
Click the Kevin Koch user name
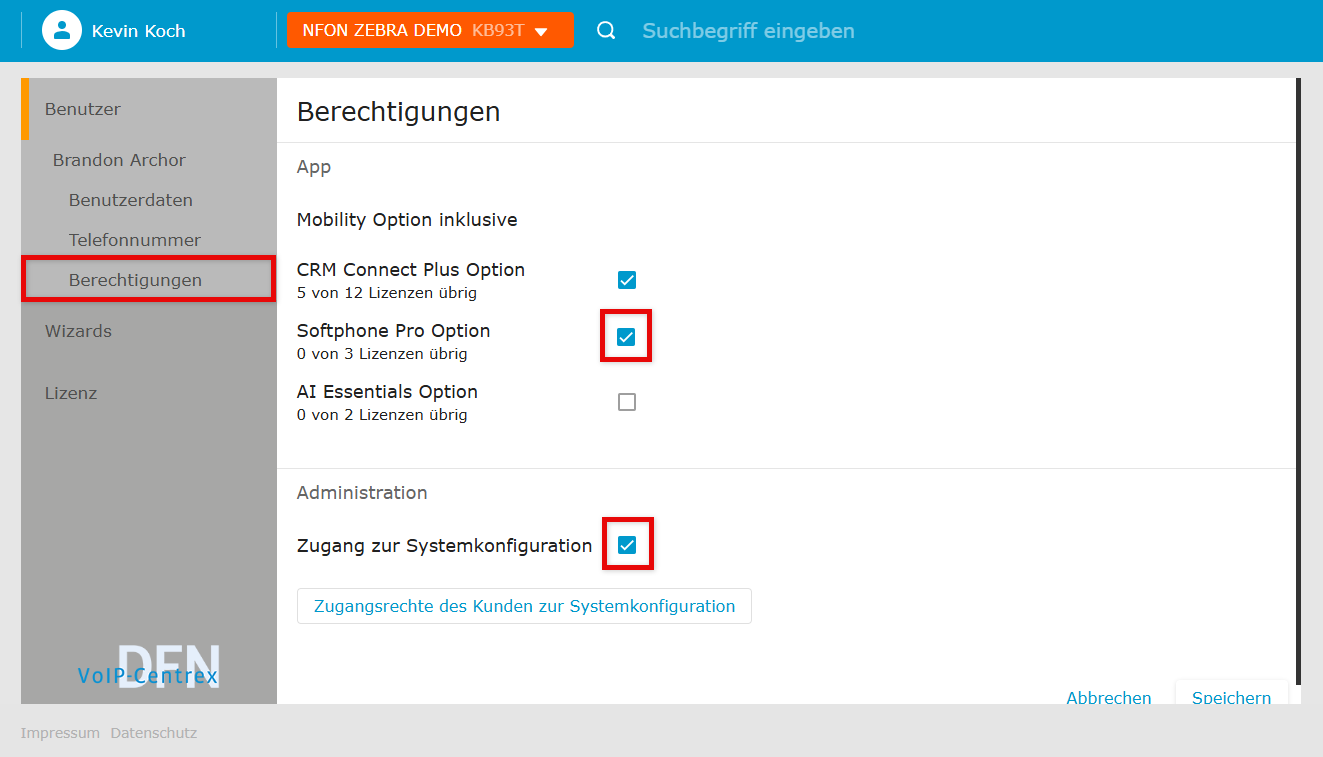(x=138, y=31)
